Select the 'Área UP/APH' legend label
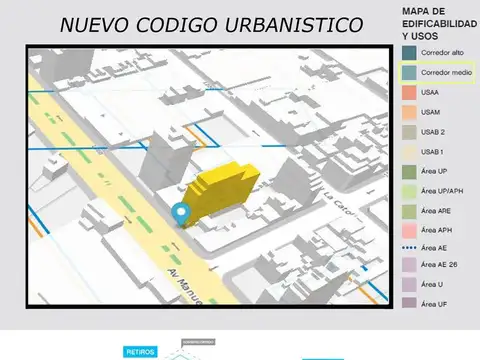Screen dimensions: 480x360 coord(442,191)
